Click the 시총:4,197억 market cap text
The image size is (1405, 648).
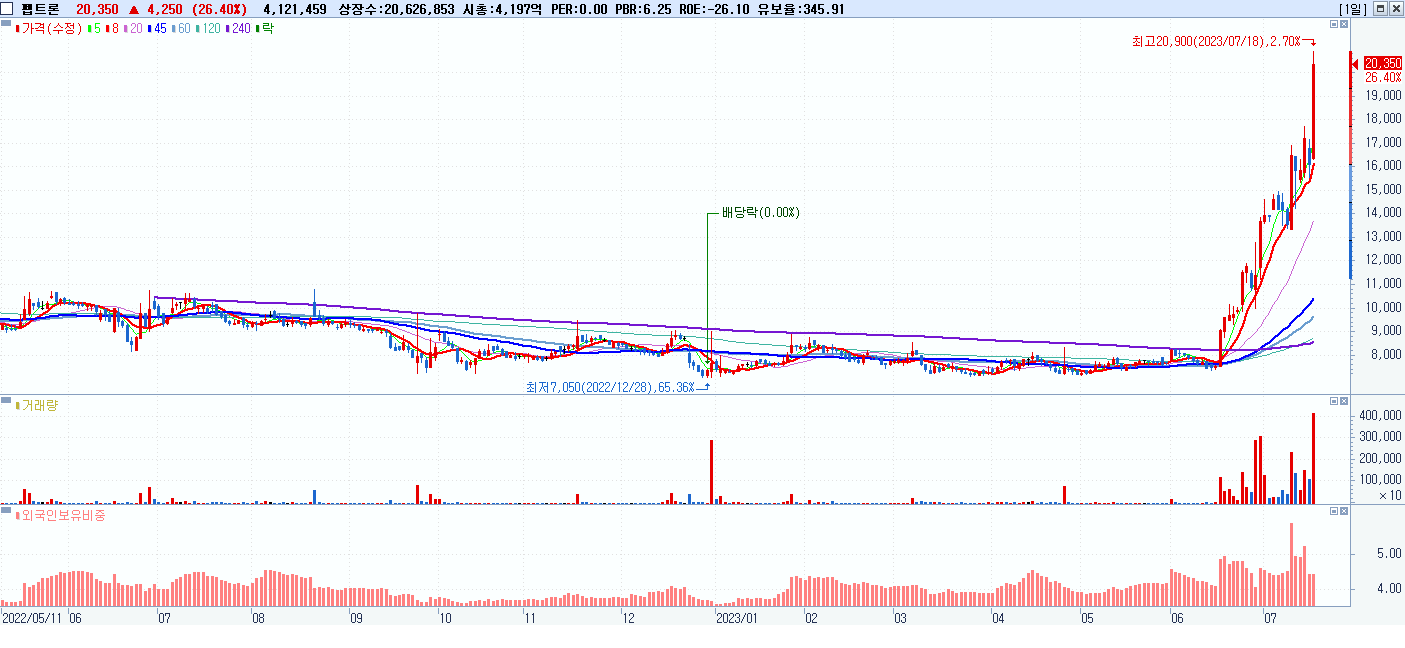pyautogui.click(x=503, y=8)
